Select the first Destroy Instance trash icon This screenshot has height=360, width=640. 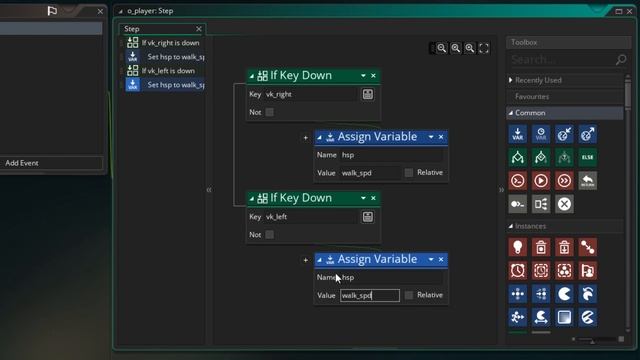click(x=541, y=247)
